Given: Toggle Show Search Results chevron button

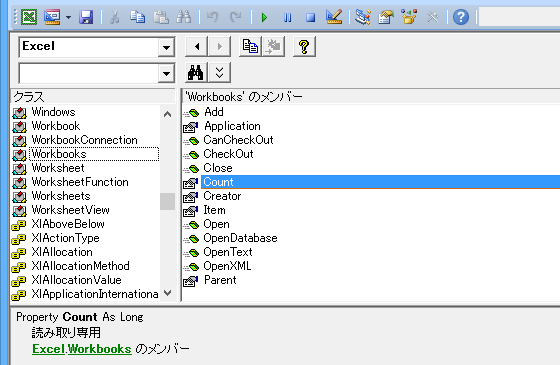Looking at the screenshot, I should point(219,73).
